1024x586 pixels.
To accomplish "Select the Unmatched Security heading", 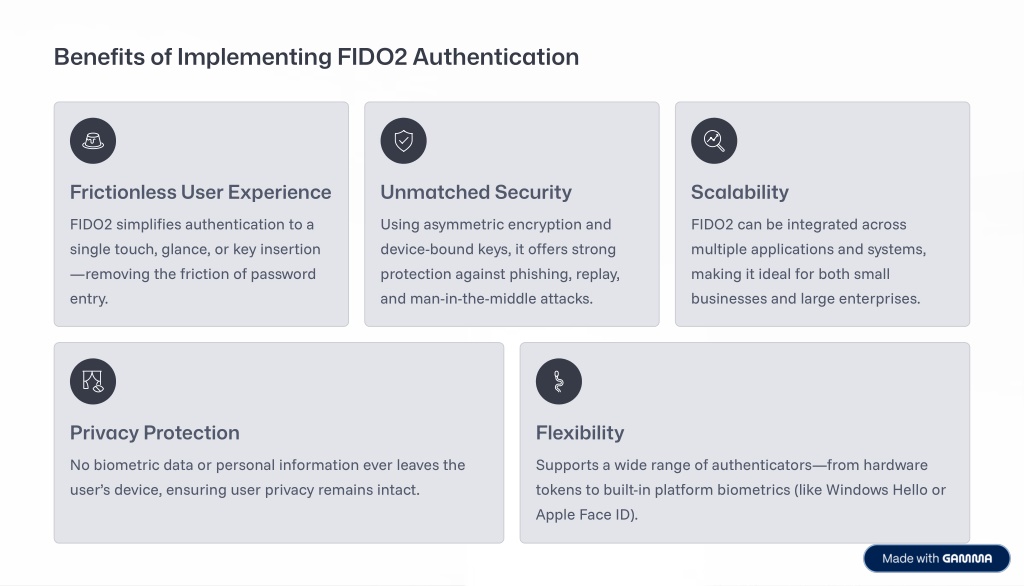I will pyautogui.click(x=476, y=192).
